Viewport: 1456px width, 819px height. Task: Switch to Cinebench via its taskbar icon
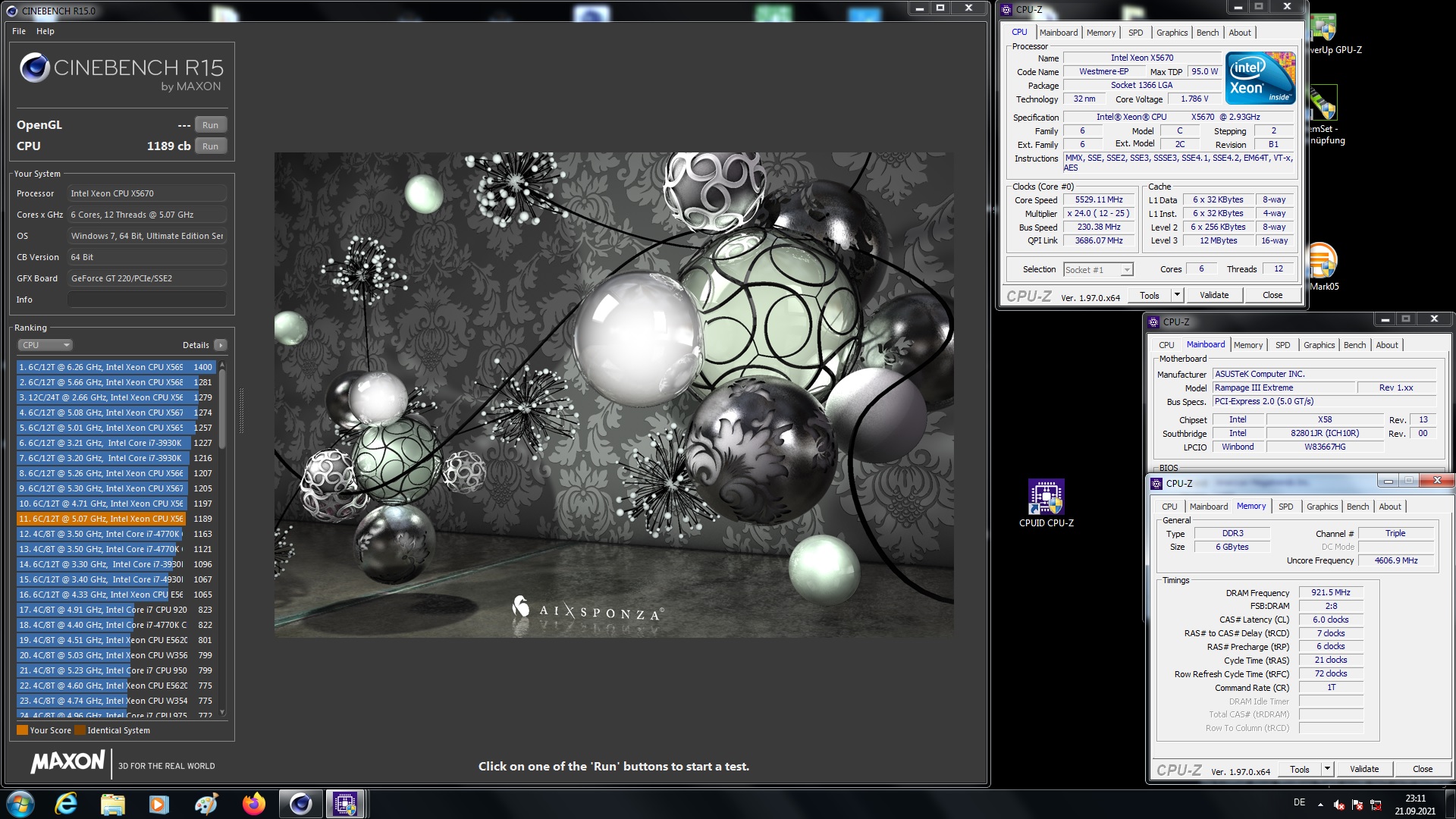(x=300, y=804)
